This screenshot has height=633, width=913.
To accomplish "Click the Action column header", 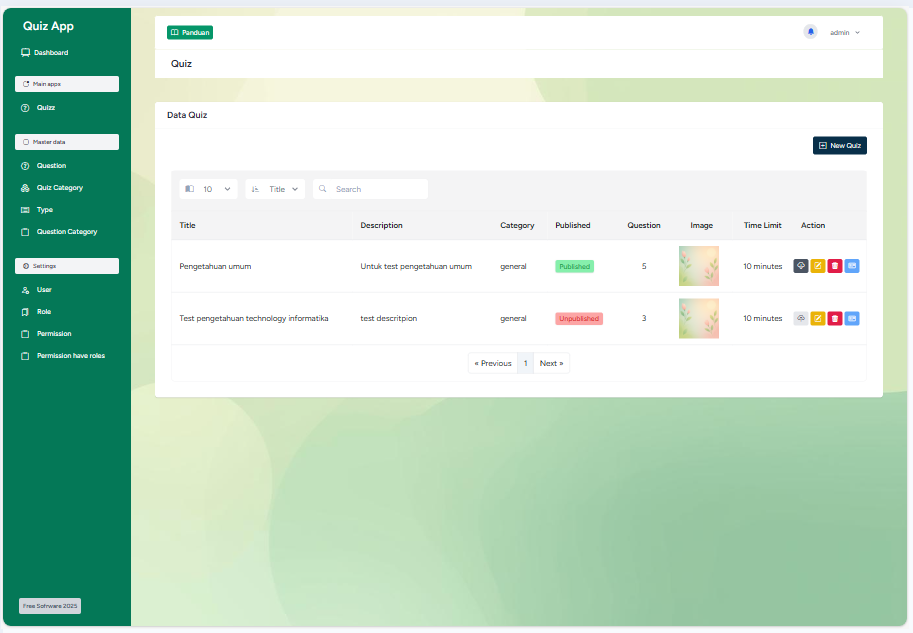I will tap(813, 225).
